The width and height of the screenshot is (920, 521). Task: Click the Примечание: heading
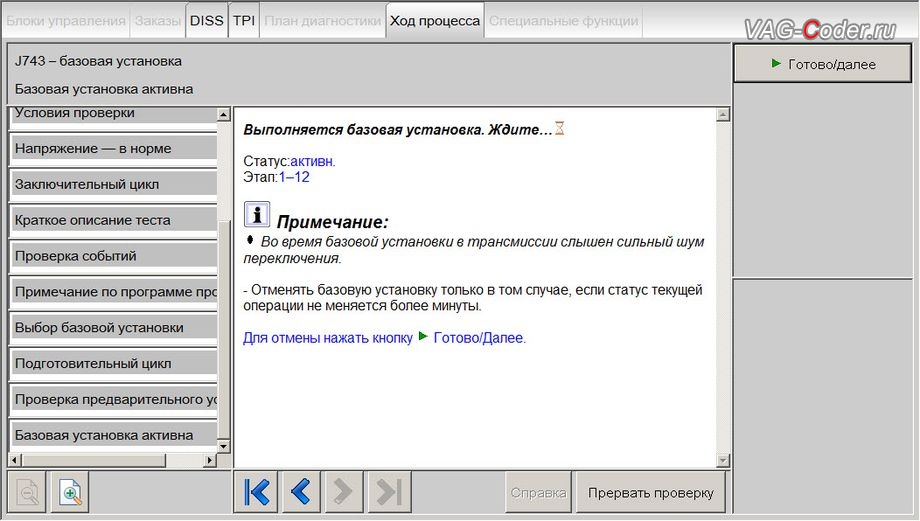click(332, 222)
